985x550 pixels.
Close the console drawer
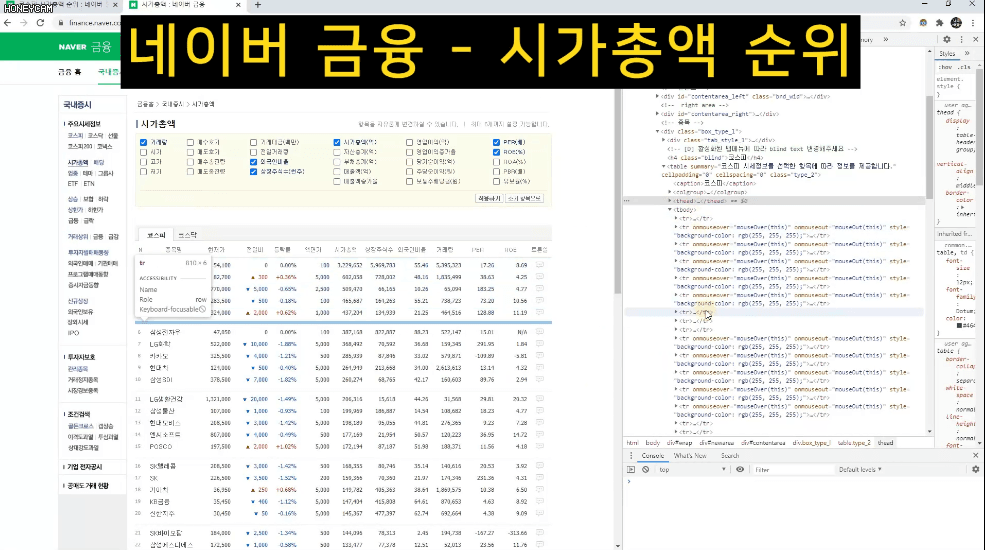pyautogui.click(x=976, y=456)
